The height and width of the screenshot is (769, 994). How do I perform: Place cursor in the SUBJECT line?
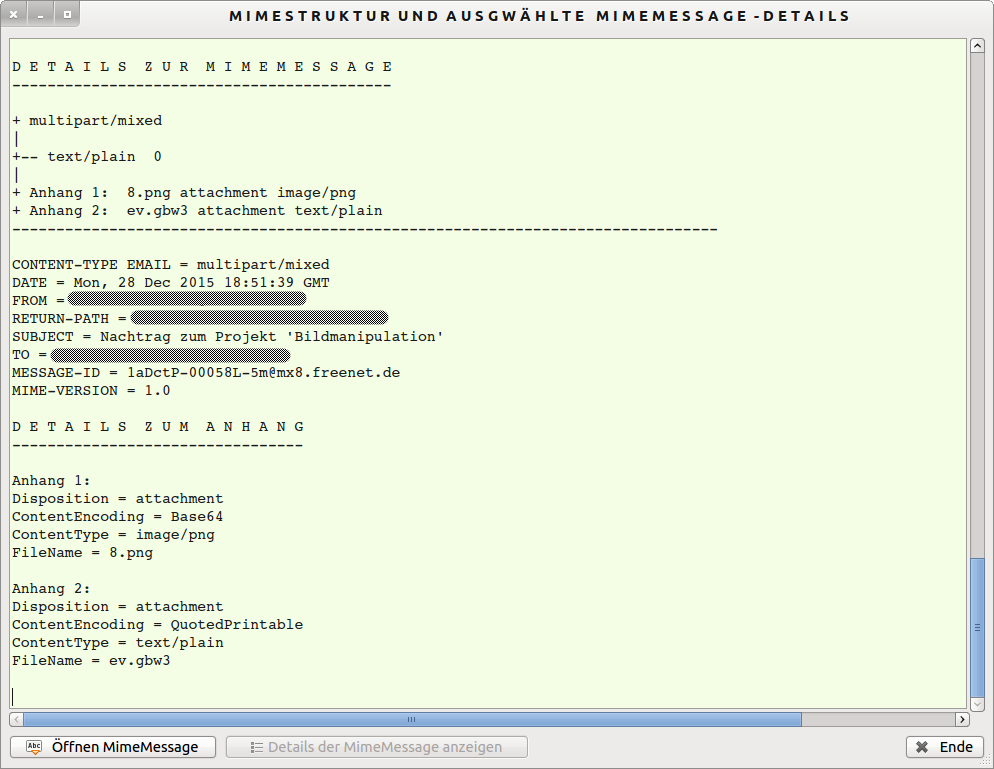[227, 337]
